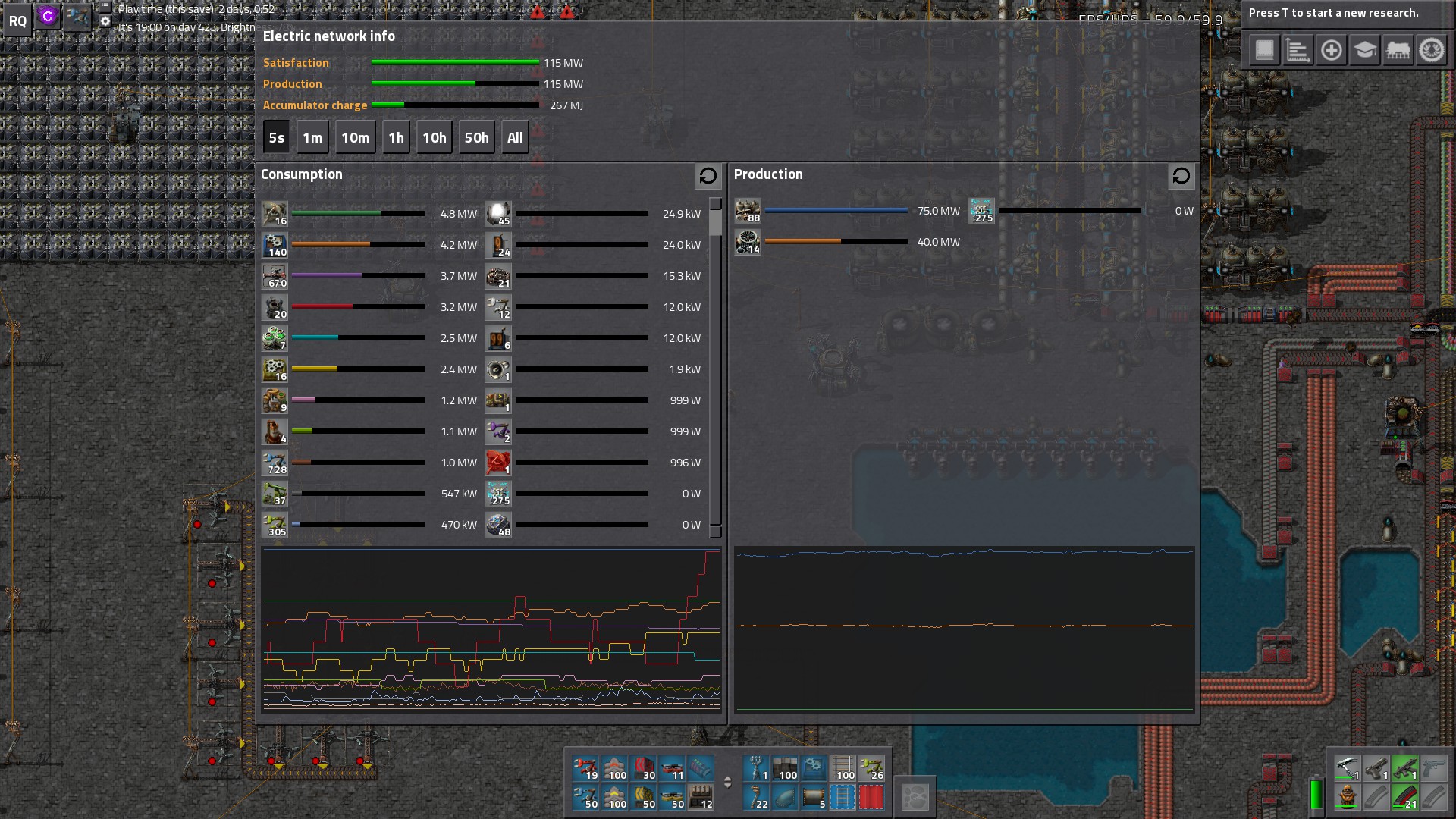Screen dimensions: 1456x819
Task: Select red fast inserter hotbar slot with 19
Action: [585, 768]
